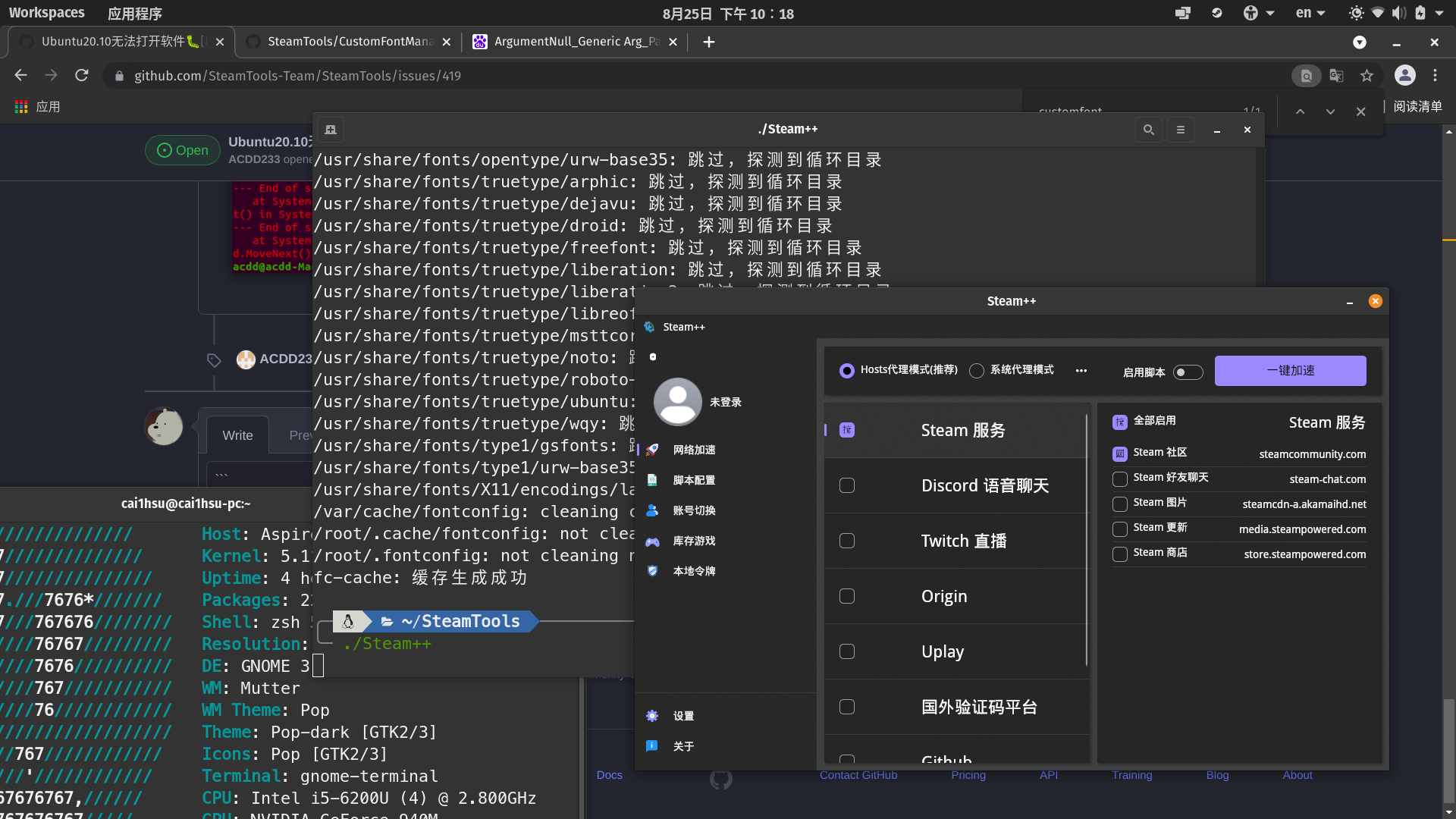Switch to ArgumentNull_Generic tab
The width and height of the screenshot is (1456, 819).
coord(576,42)
